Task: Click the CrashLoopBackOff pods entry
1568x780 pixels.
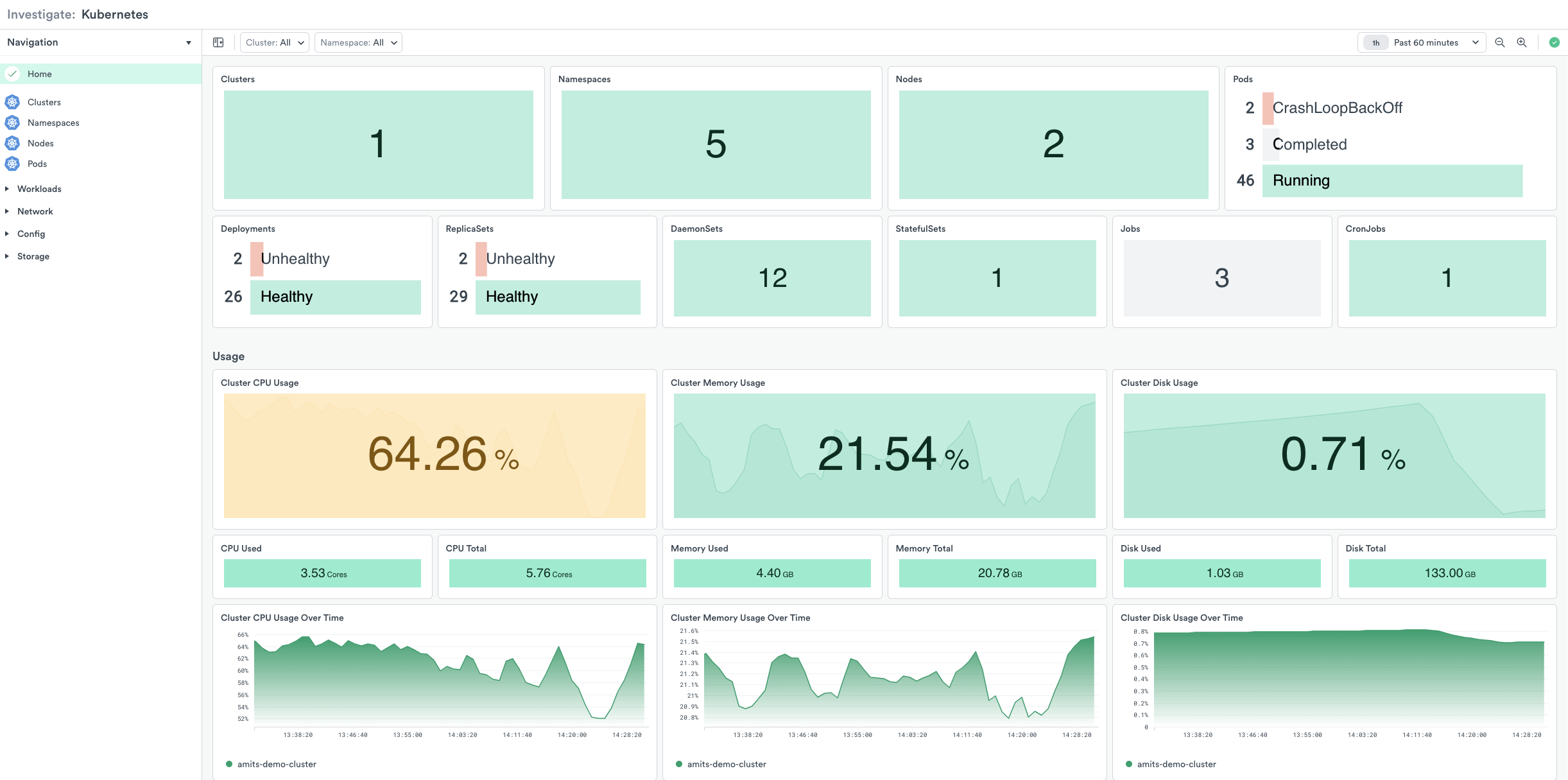Action: pos(1337,108)
